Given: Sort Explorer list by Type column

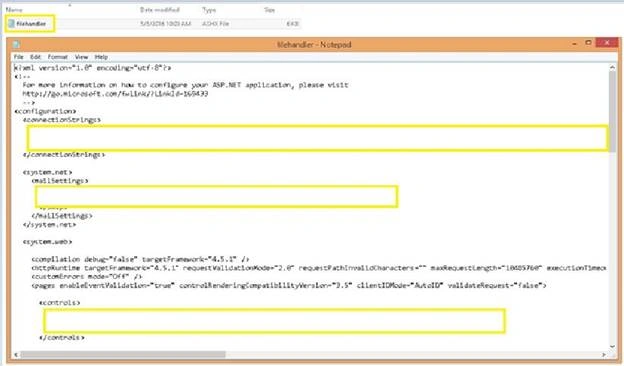Looking at the screenshot, I should coord(209,10).
